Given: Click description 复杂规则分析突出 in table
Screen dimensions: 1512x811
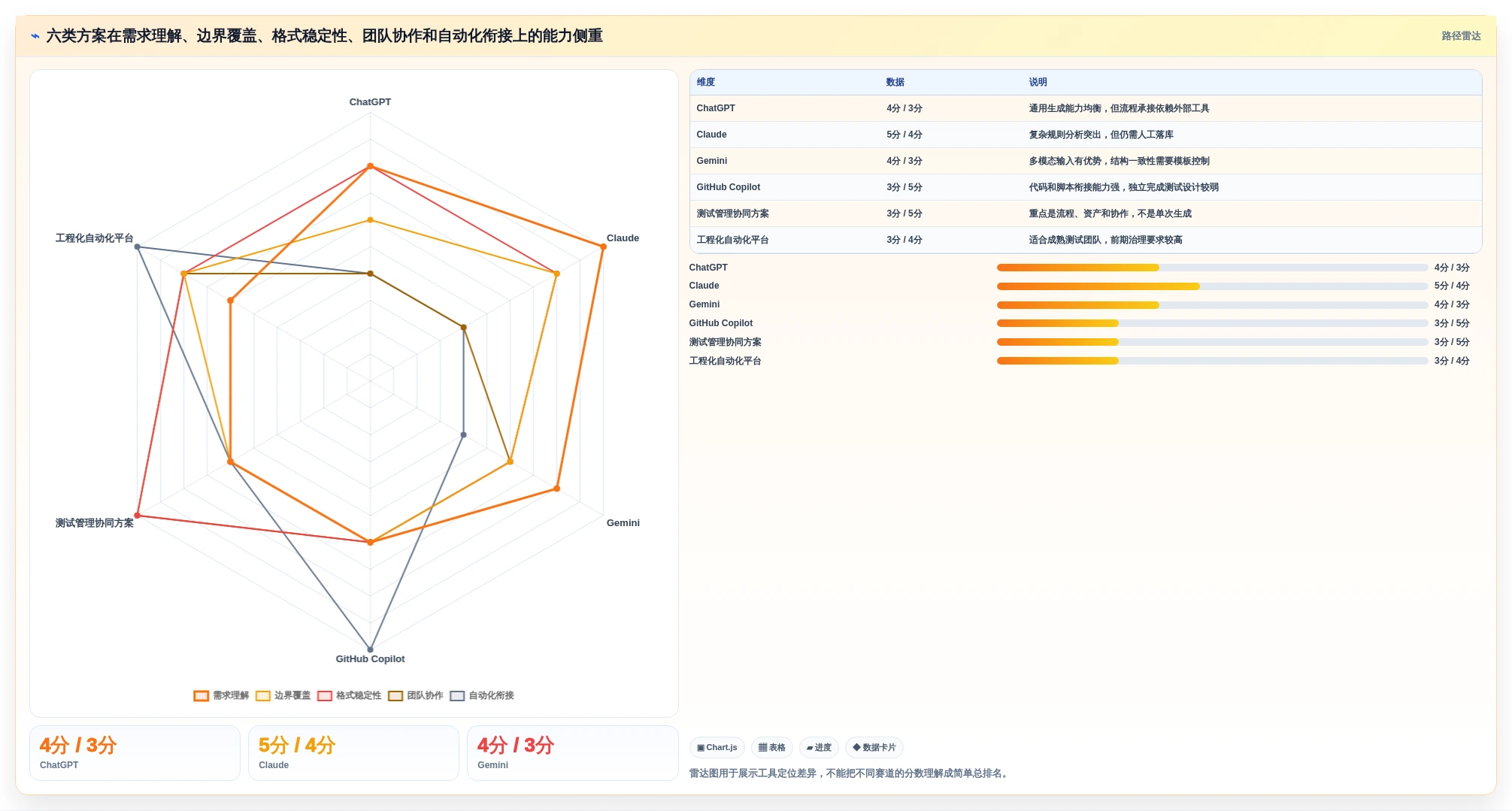Looking at the screenshot, I should pyautogui.click(x=1101, y=135).
